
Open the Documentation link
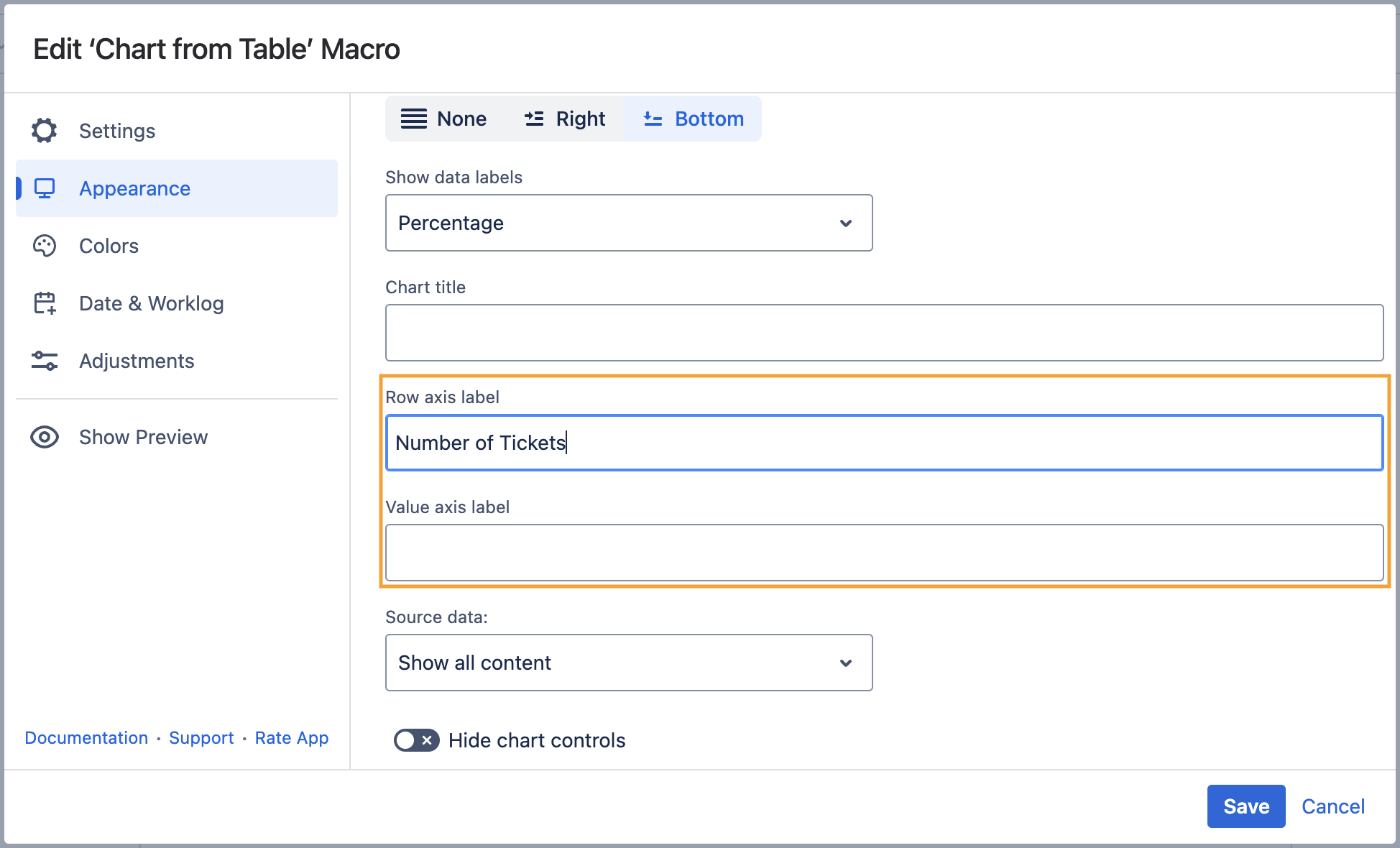pyautogui.click(x=86, y=738)
